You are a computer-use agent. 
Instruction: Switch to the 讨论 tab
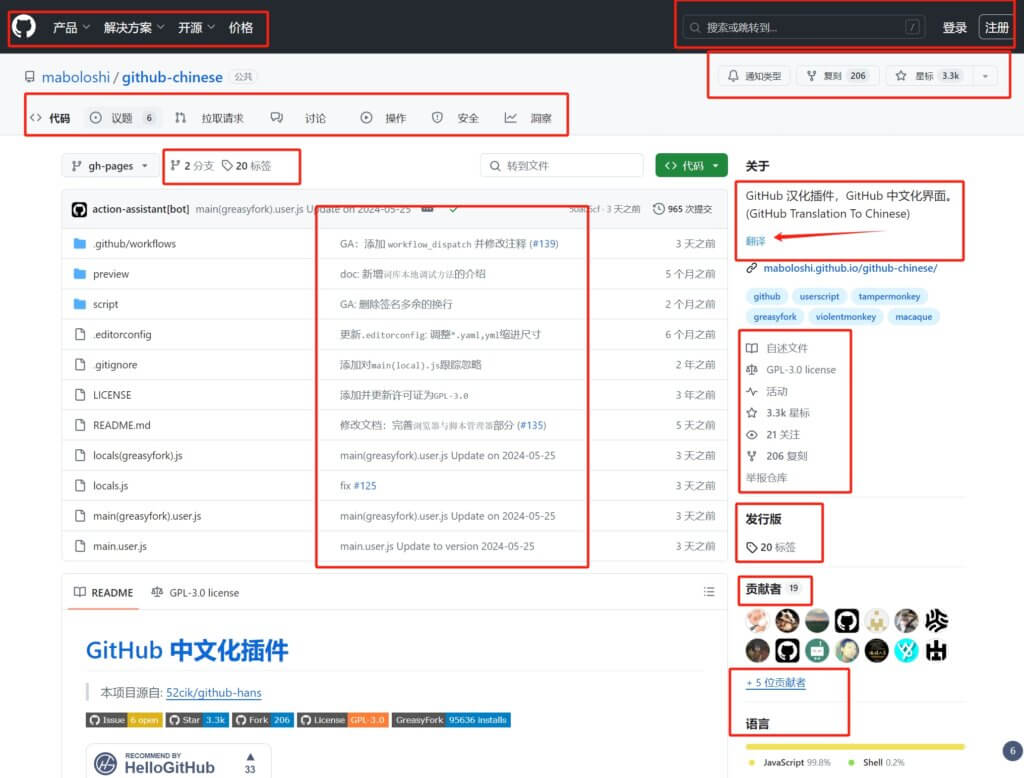coord(298,118)
